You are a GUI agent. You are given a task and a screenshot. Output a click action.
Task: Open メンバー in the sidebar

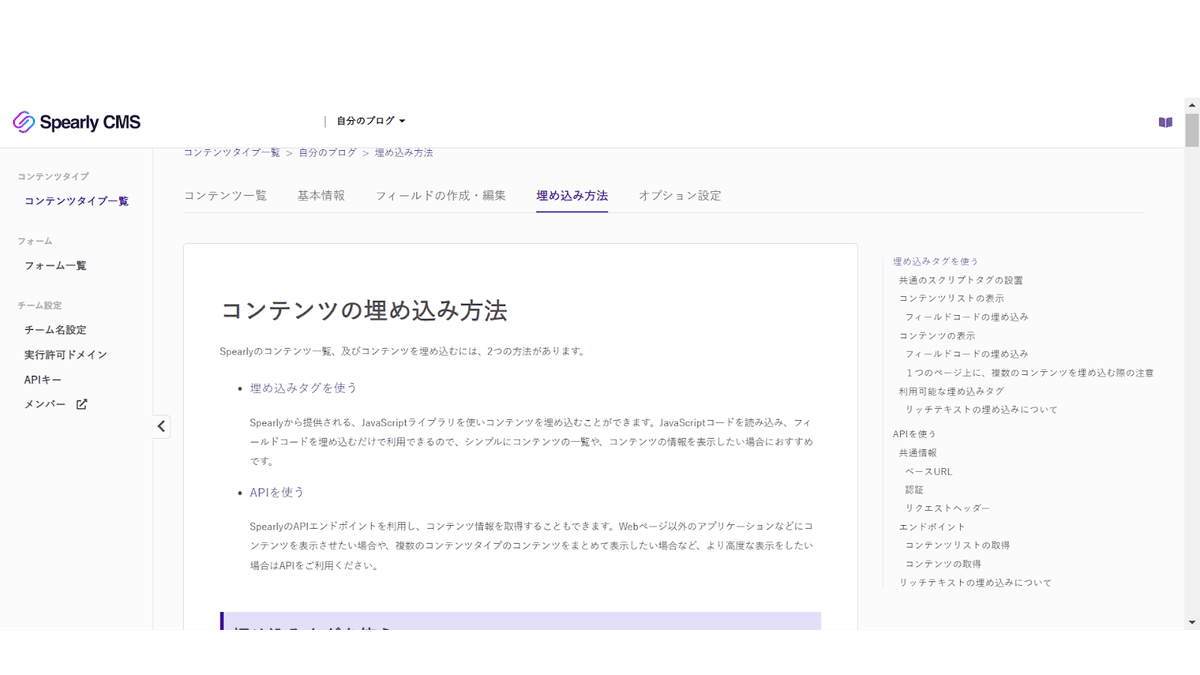[x=45, y=404]
